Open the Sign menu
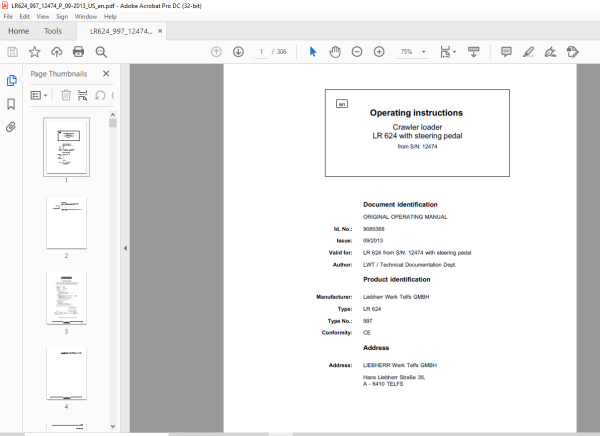Viewport: 600px width, 436px height. [x=62, y=16]
